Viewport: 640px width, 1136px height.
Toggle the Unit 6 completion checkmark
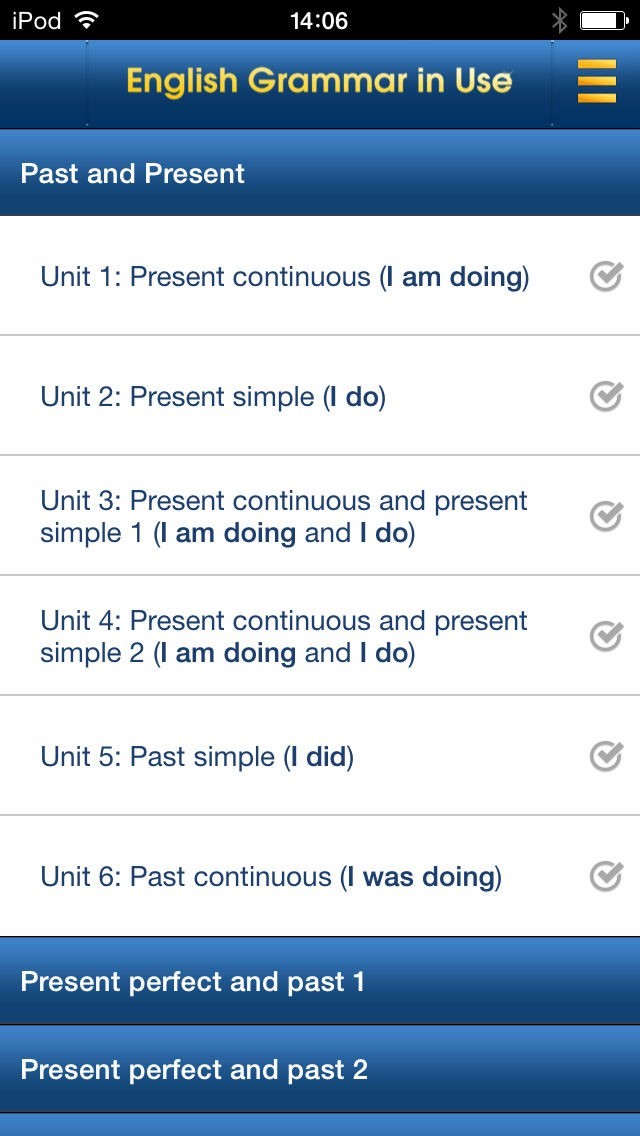click(606, 876)
